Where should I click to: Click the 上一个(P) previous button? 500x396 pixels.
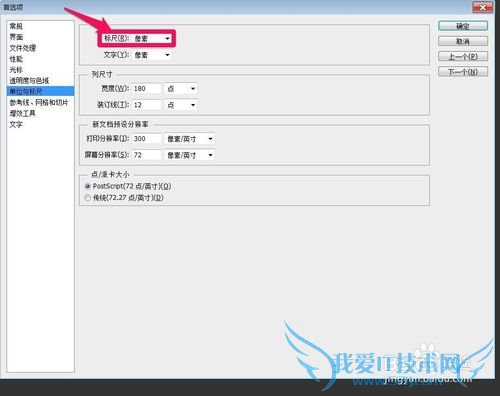tap(463, 56)
